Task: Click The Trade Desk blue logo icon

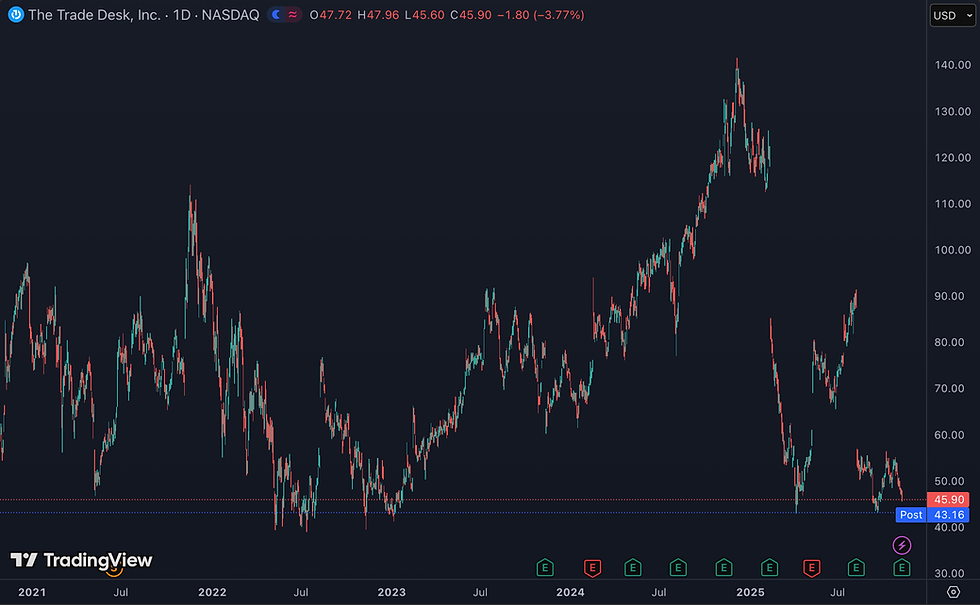Action: pos(16,14)
